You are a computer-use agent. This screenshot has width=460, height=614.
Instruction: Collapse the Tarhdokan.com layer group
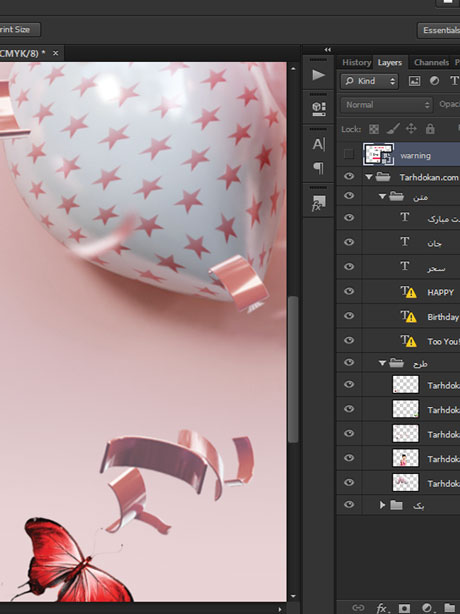click(368, 177)
